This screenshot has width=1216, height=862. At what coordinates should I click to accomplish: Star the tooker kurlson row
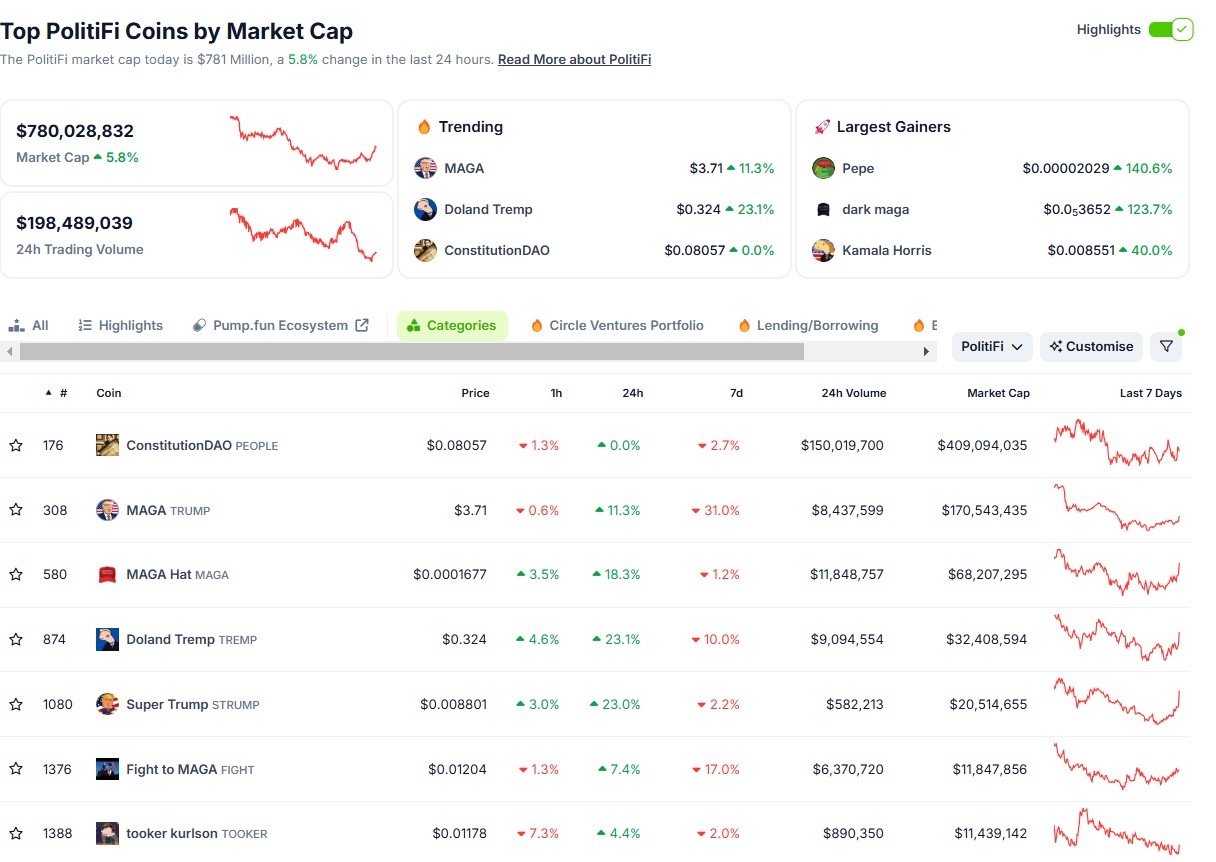pyautogui.click(x=16, y=833)
